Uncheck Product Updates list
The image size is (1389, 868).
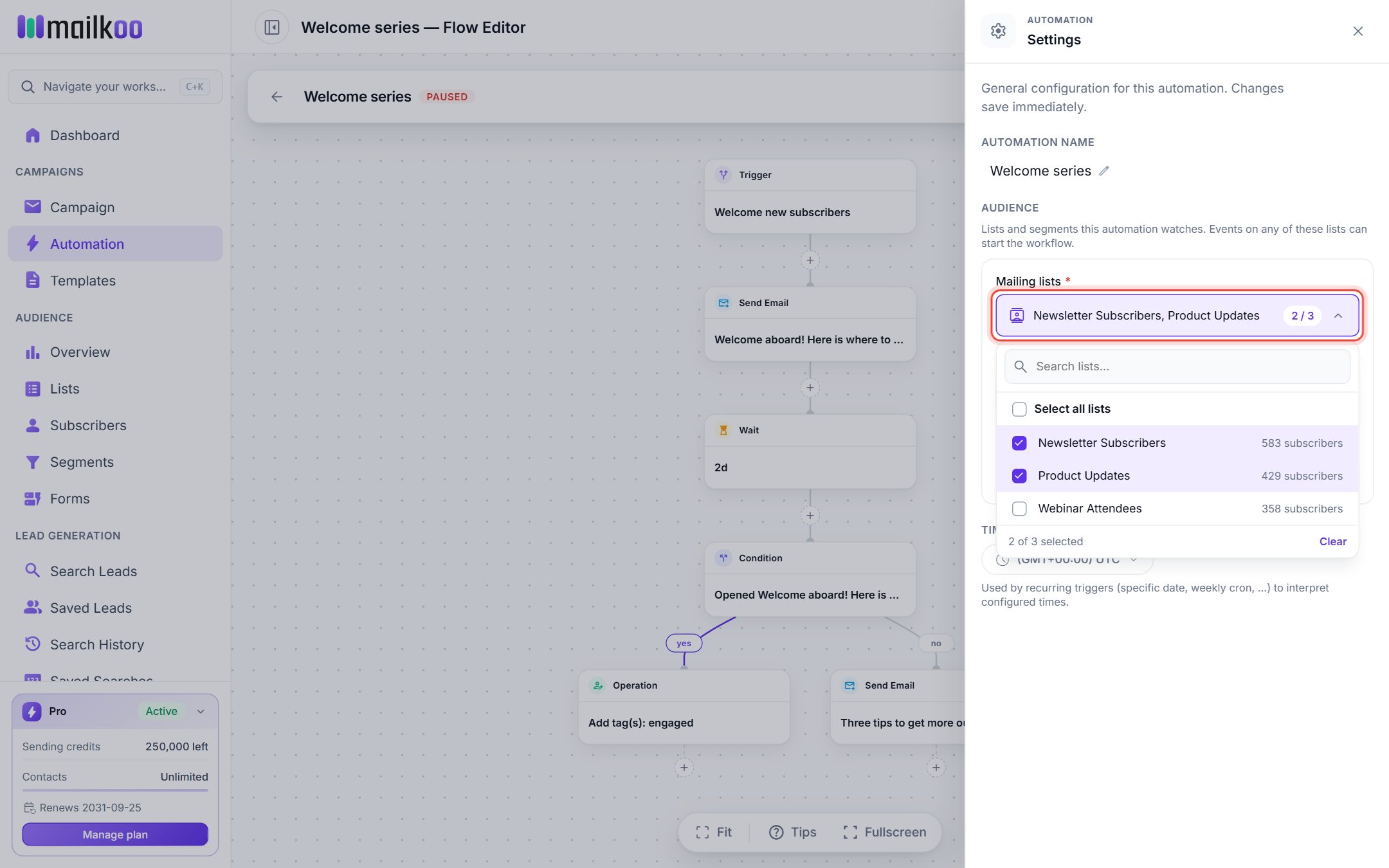pos(1019,476)
